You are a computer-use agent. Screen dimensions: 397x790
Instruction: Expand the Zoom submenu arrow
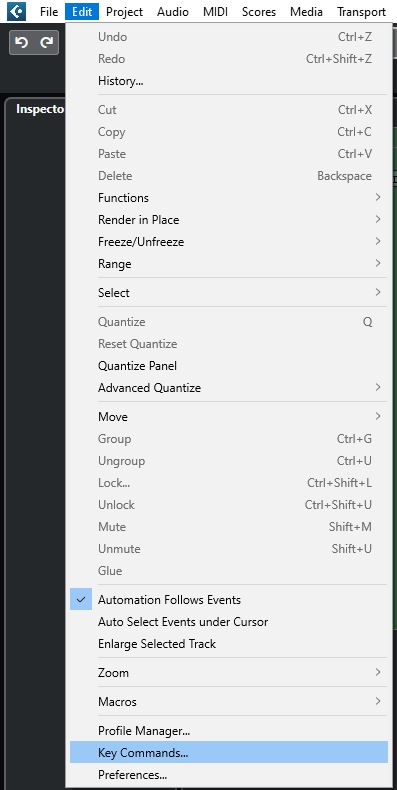(378, 673)
